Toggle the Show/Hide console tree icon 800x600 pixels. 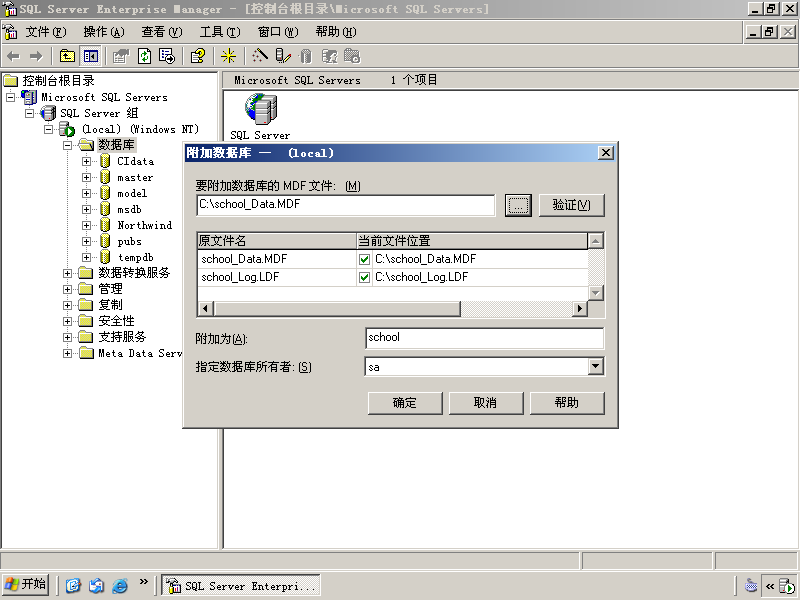[x=91, y=56]
